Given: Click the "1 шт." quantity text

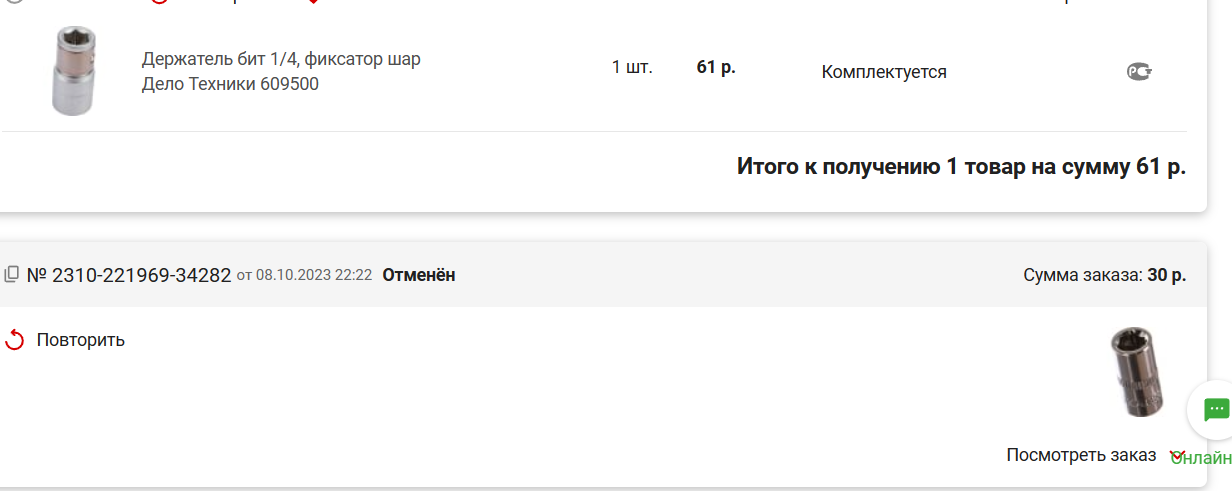Looking at the screenshot, I should coord(632,68).
